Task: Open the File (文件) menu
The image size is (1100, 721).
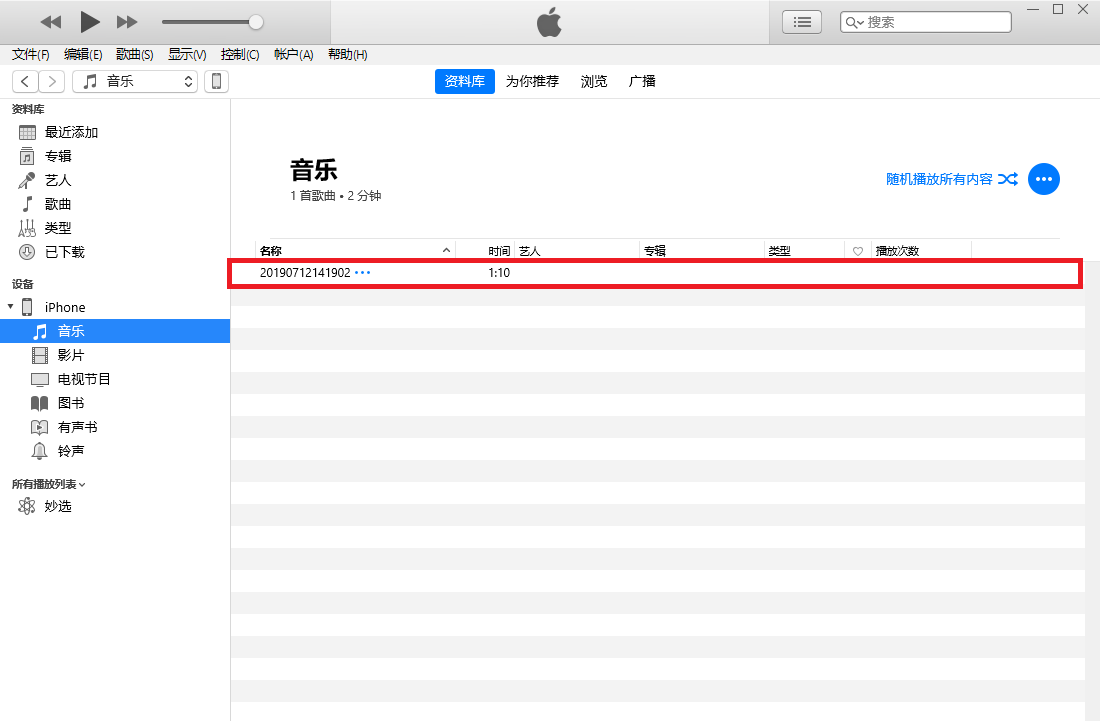Action: 30,55
